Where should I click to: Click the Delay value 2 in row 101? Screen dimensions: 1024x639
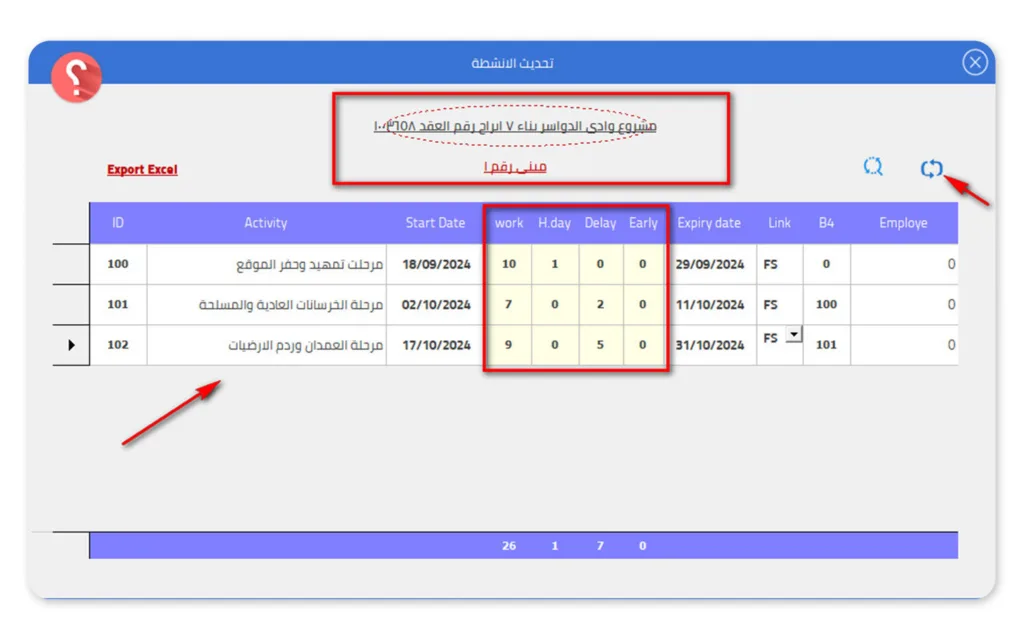[600, 304]
